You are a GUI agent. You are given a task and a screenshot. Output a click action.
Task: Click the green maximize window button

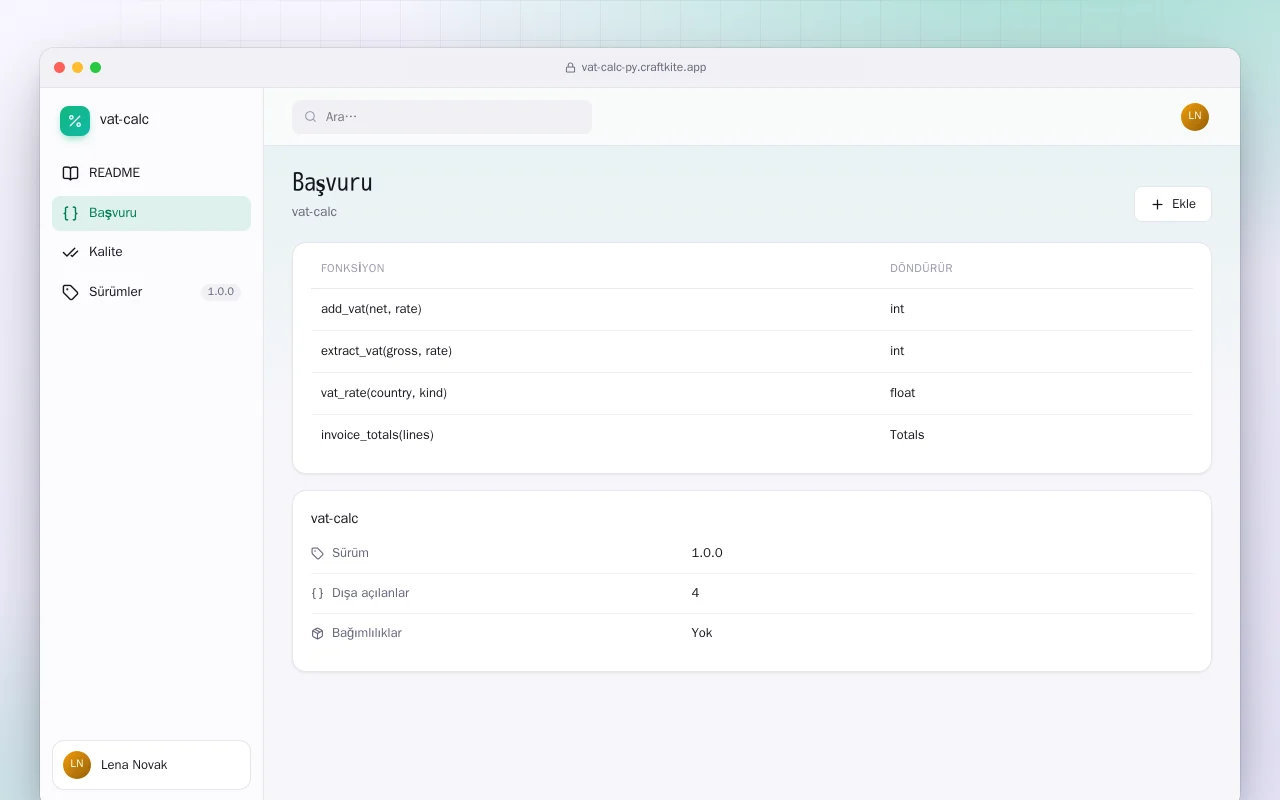[96, 68]
